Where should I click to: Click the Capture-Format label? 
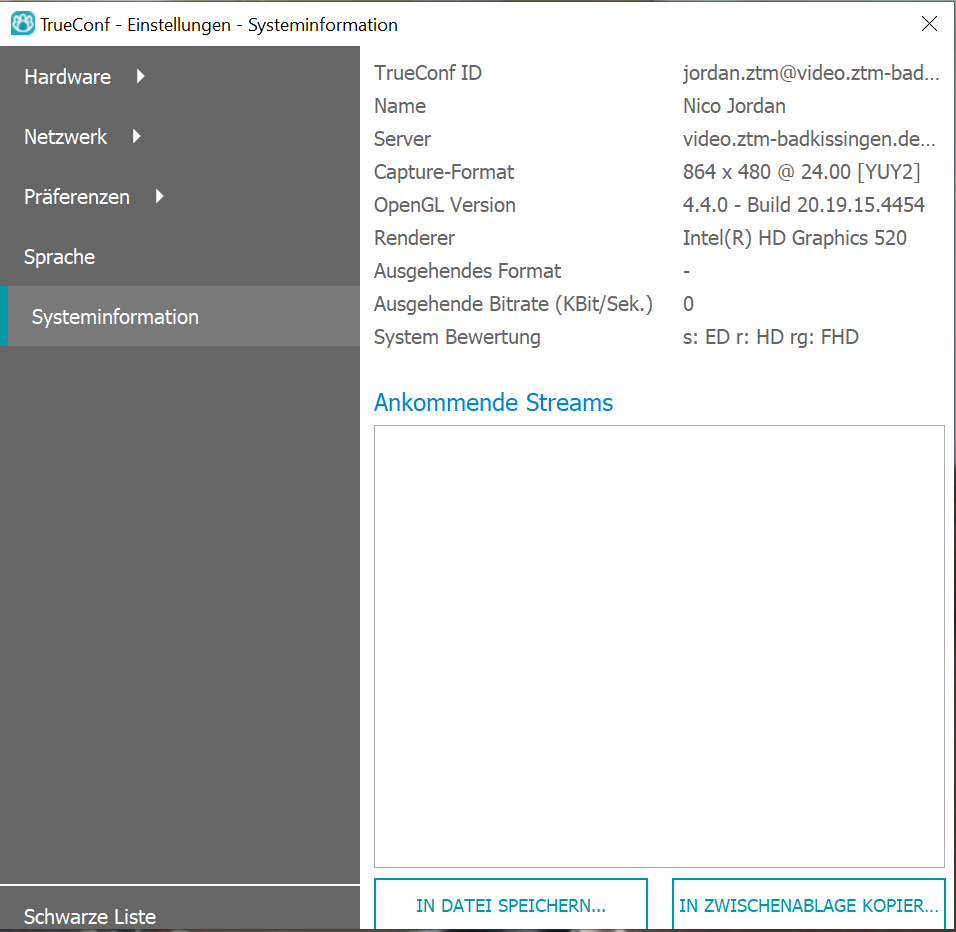click(444, 172)
